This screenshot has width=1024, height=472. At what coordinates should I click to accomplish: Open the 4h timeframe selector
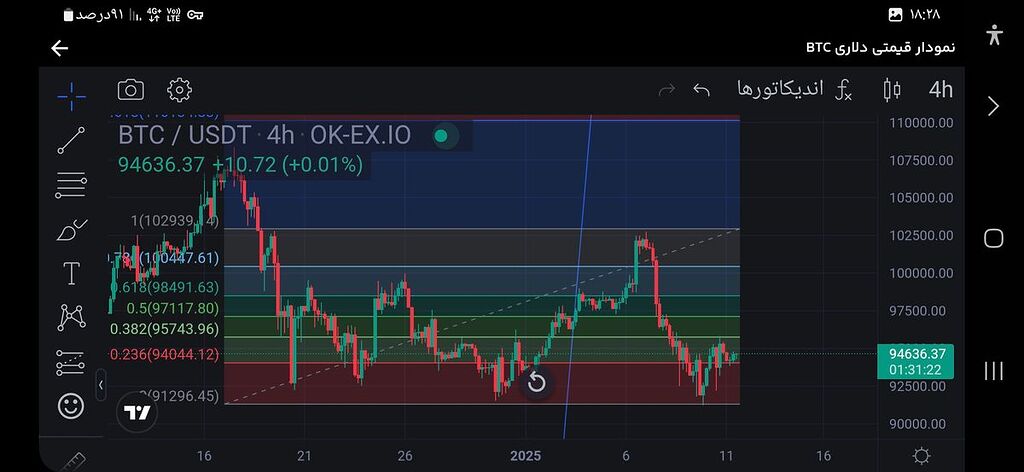940,90
